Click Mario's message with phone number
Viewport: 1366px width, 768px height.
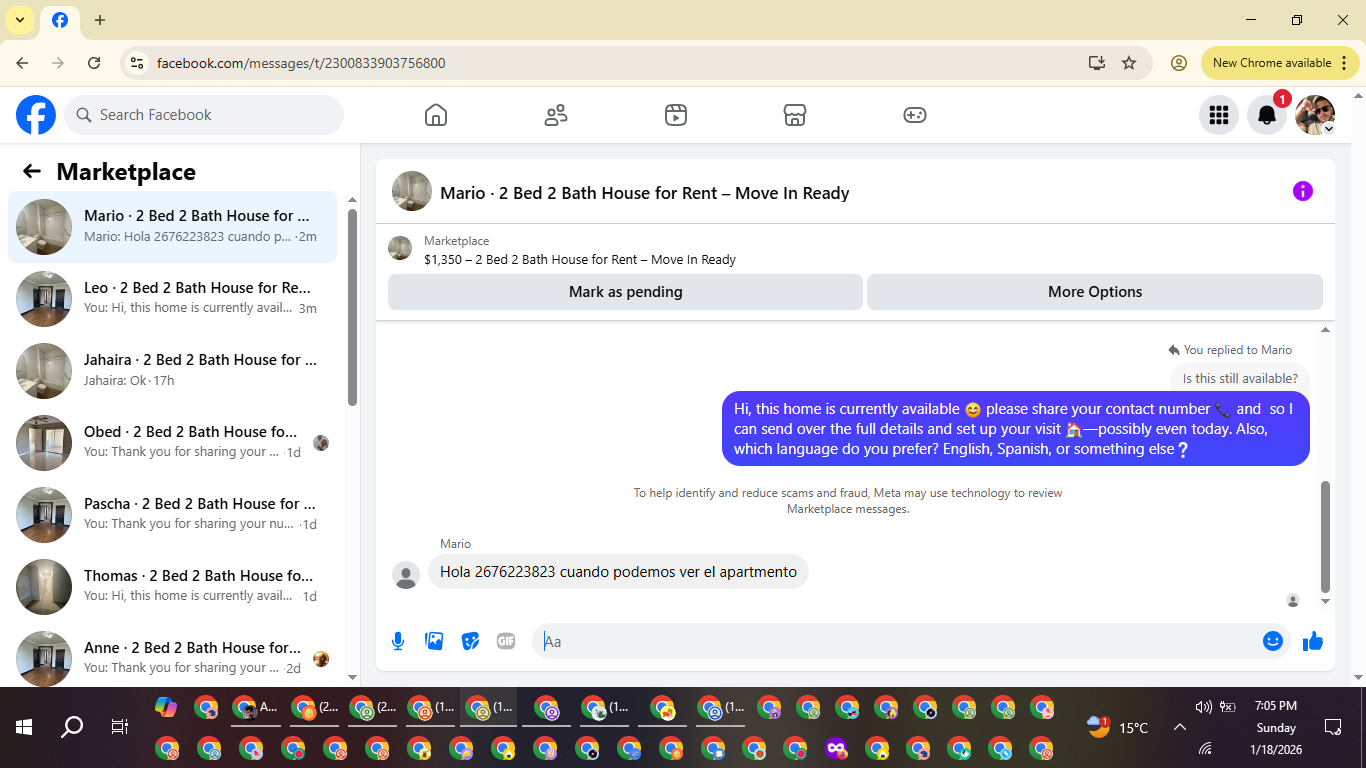coord(618,572)
